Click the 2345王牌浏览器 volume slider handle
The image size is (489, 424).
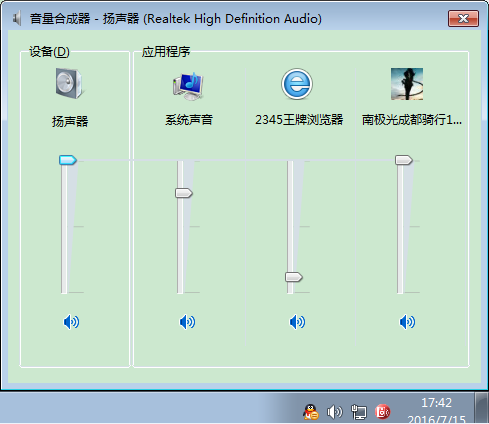click(x=294, y=277)
